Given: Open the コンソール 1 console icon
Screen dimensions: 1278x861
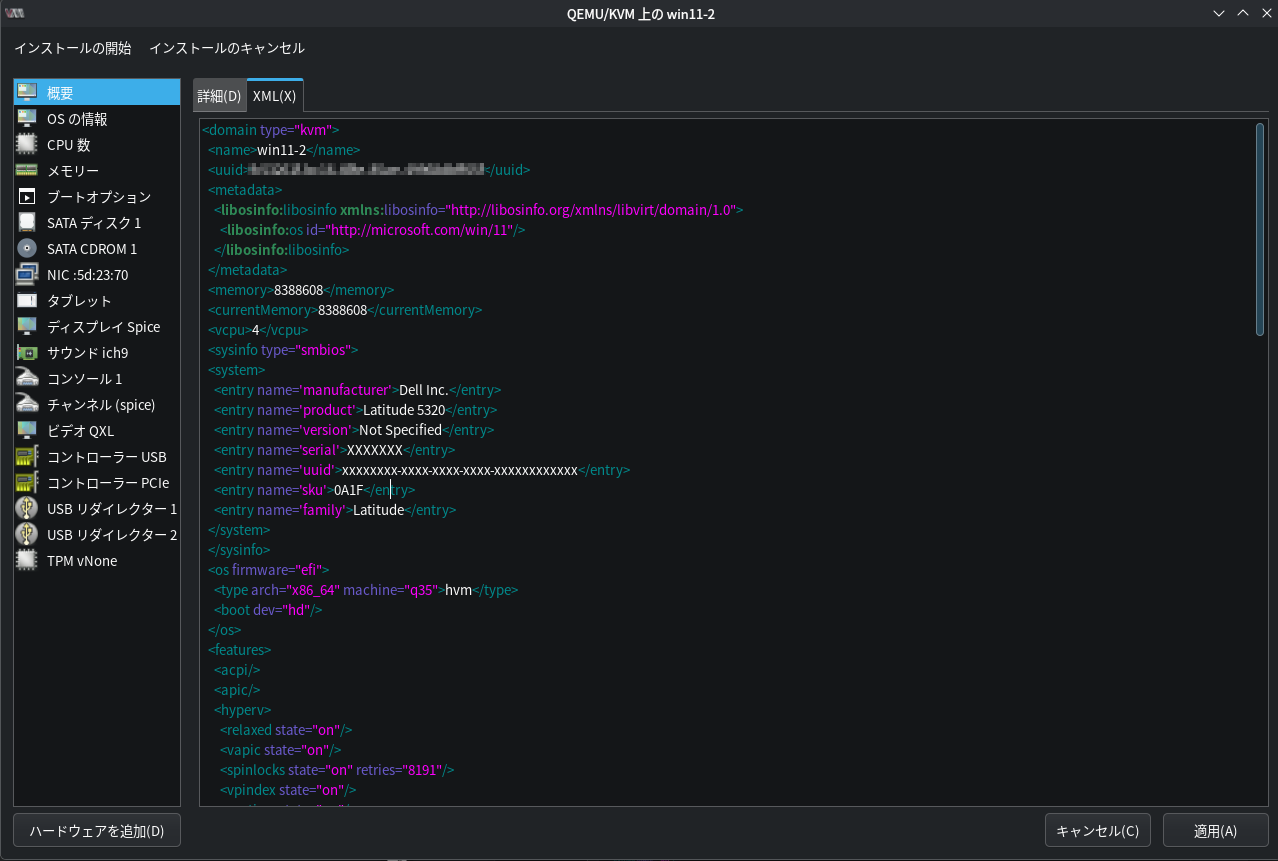Looking at the screenshot, I should click(x=27, y=379).
